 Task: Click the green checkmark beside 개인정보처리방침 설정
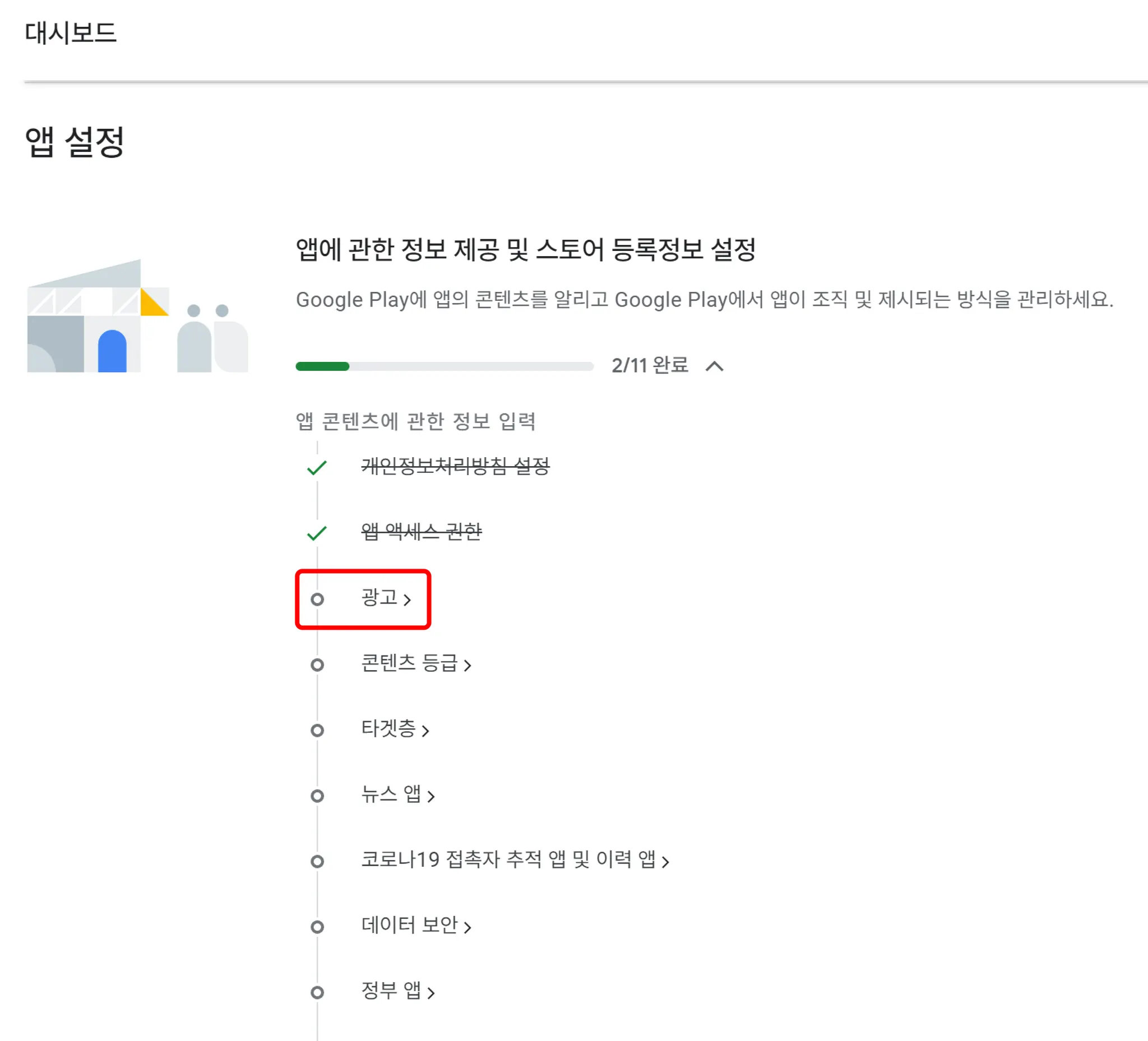click(317, 467)
